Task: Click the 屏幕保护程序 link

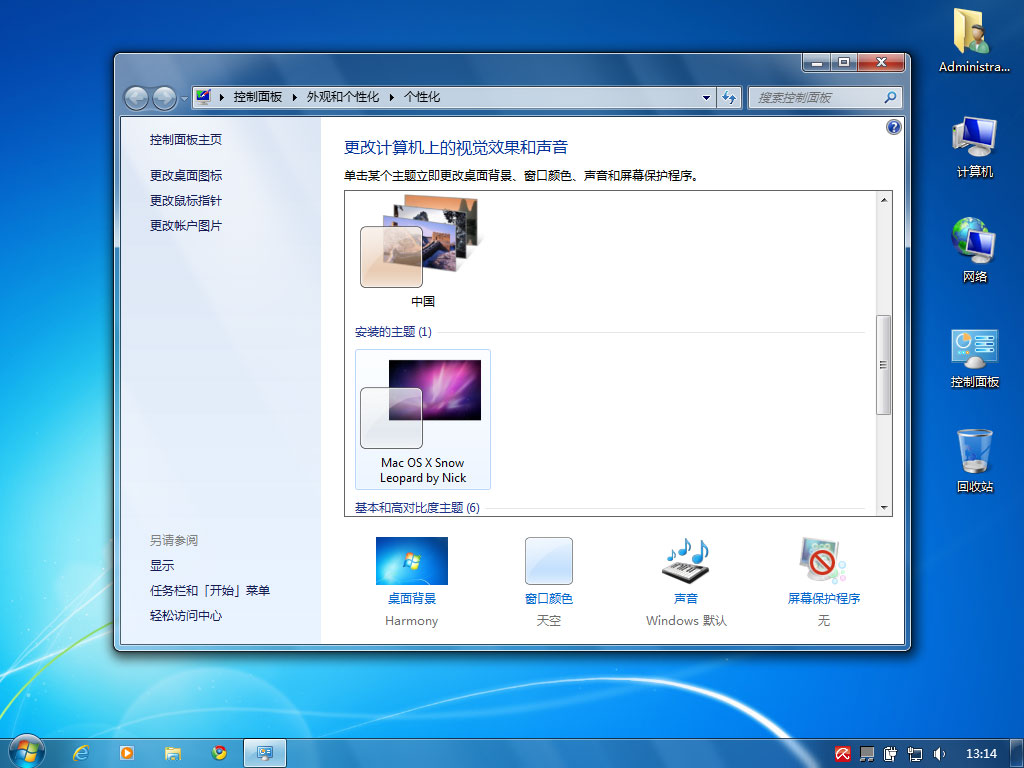Action: point(824,598)
